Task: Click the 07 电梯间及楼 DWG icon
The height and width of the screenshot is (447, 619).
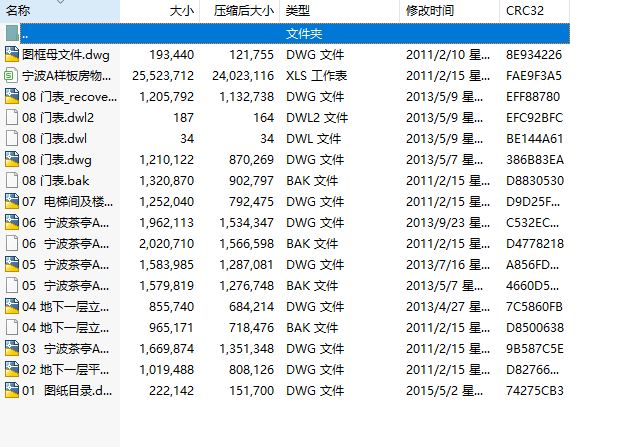Action: click(12, 202)
